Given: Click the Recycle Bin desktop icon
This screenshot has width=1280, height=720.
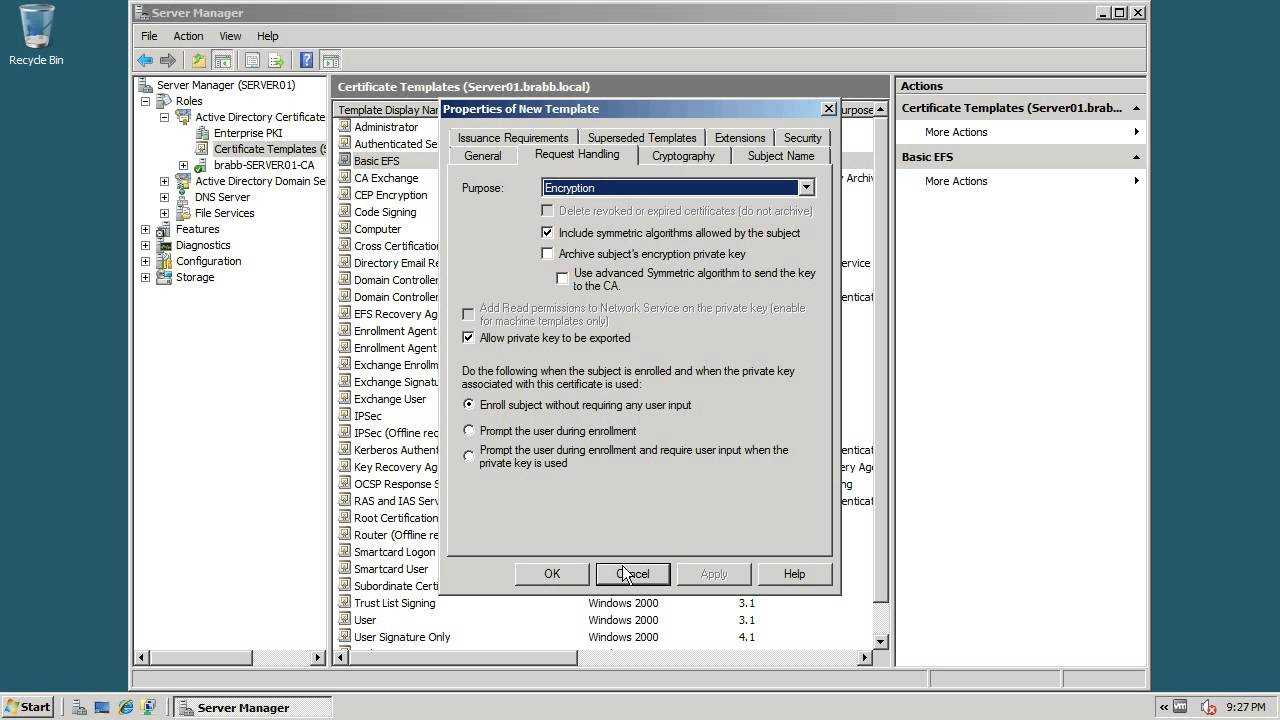Looking at the screenshot, I should [36, 35].
